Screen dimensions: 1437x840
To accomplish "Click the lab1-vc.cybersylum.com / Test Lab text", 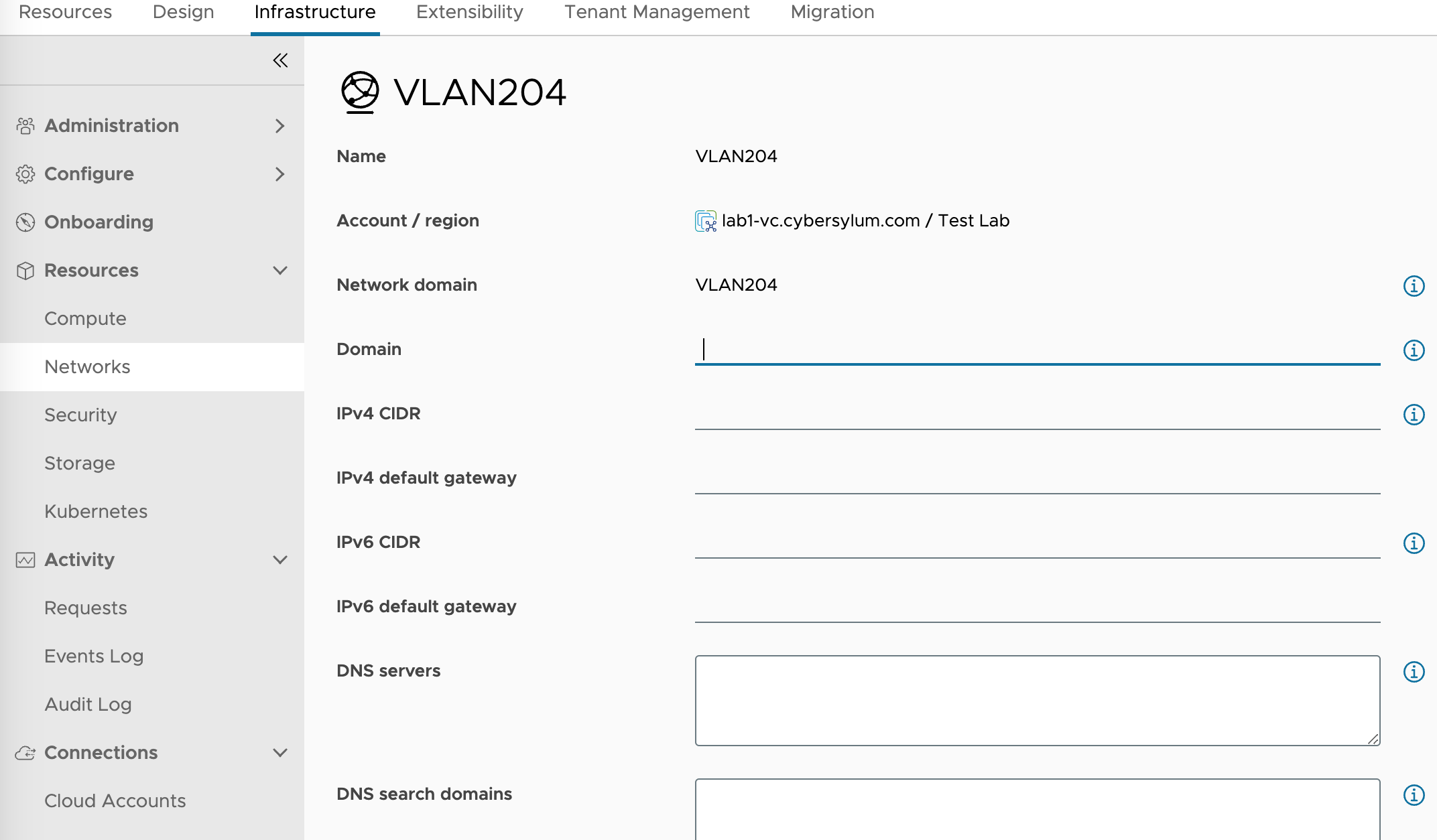I will pyautogui.click(x=865, y=221).
